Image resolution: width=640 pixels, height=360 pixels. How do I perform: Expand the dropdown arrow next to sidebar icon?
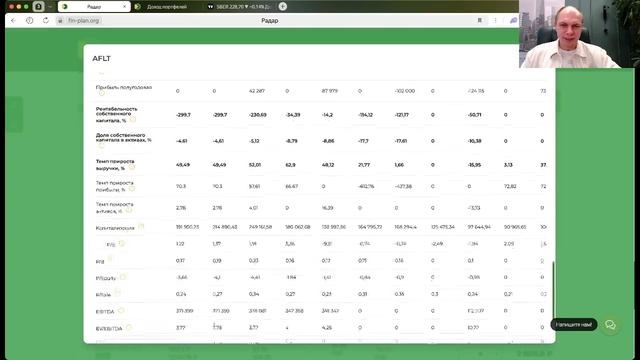point(50,7)
